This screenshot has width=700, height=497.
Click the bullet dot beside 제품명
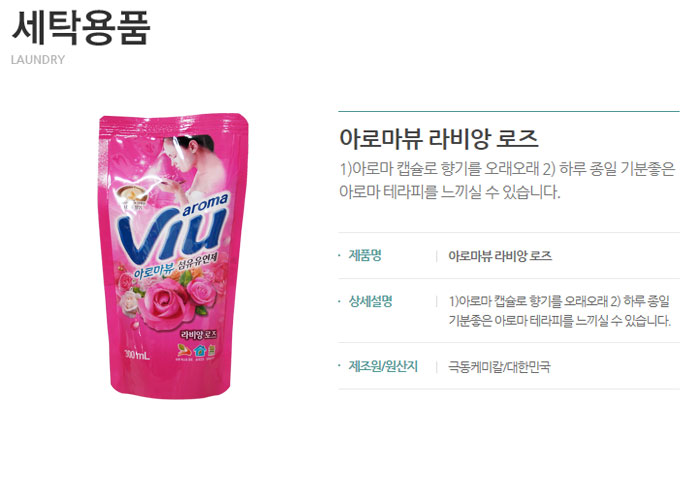pyautogui.click(x=340, y=255)
